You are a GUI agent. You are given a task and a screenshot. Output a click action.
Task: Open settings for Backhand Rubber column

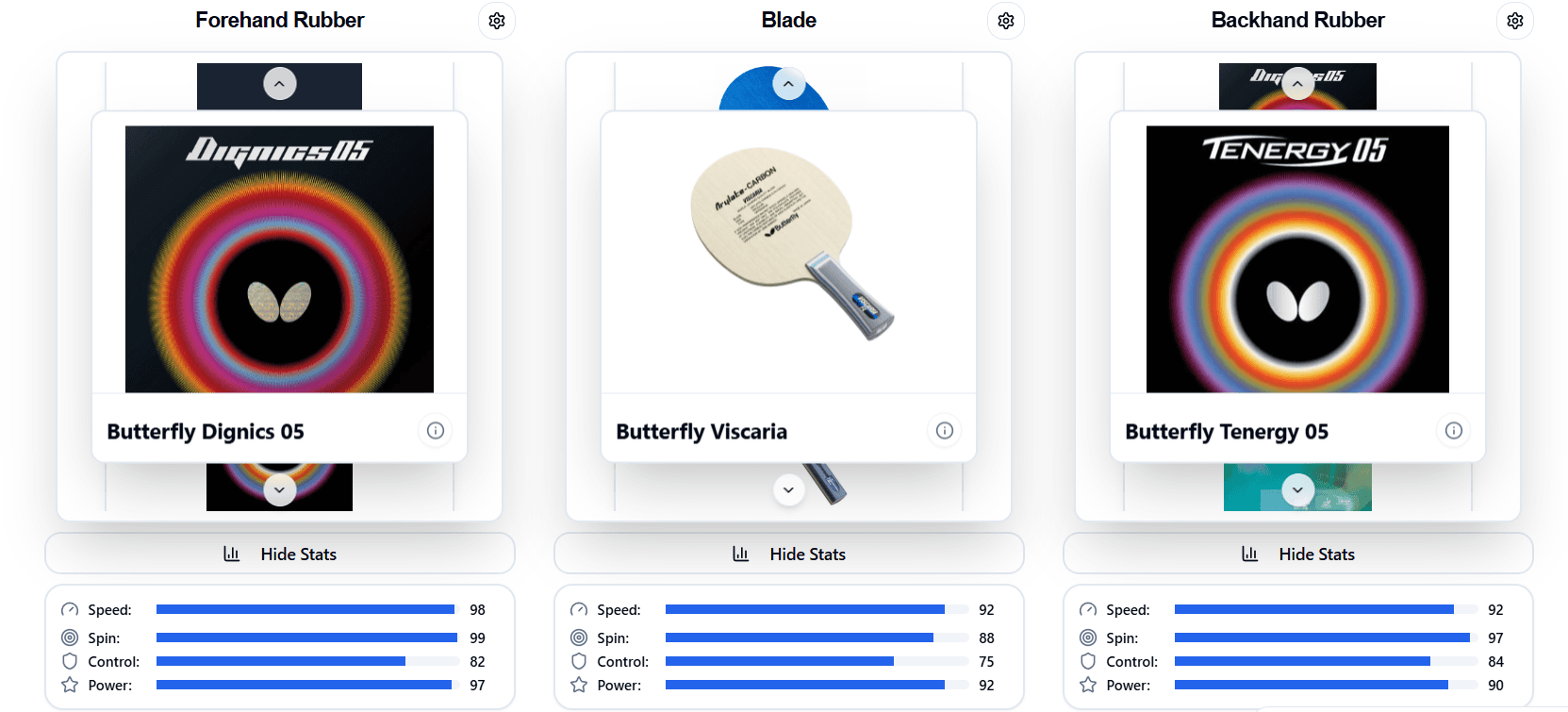click(1514, 20)
